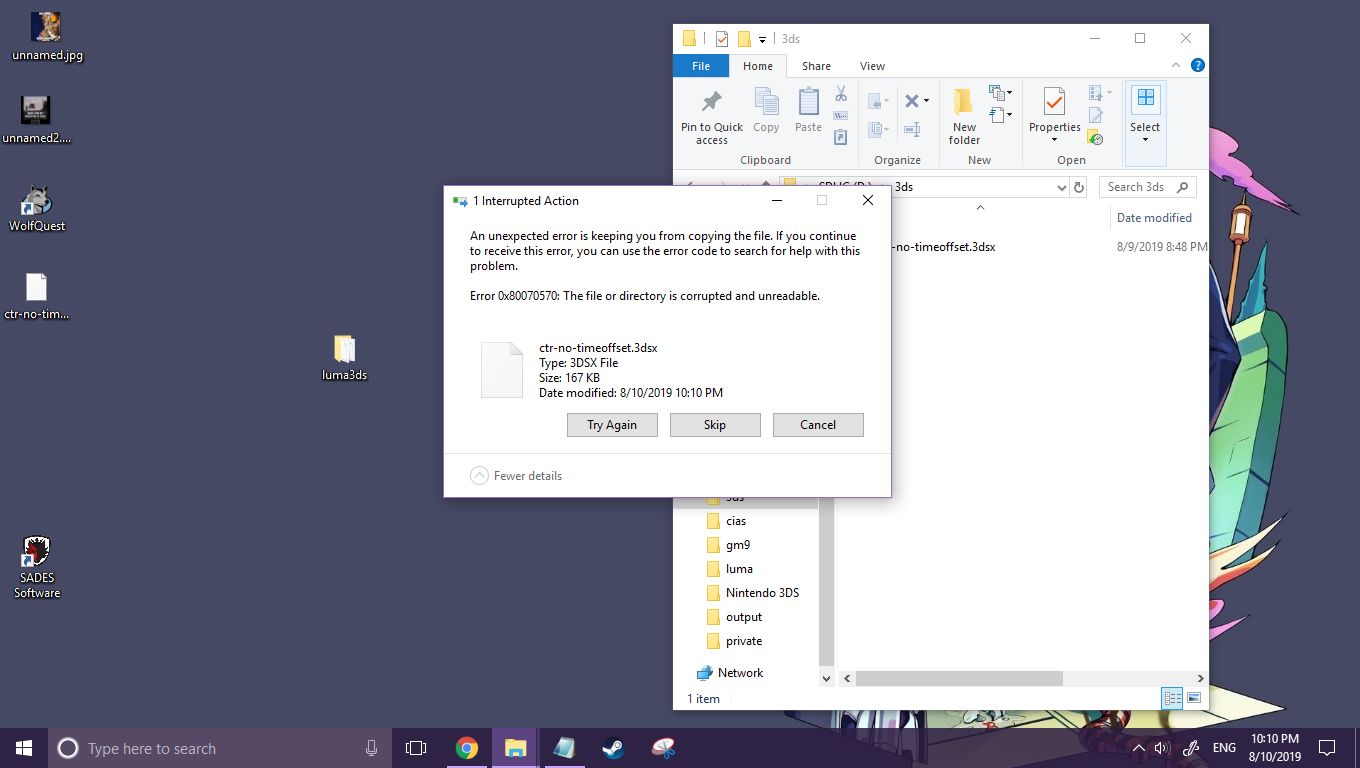Click Pin to Quick access in ribbon
1360x768 pixels.
pyautogui.click(x=712, y=118)
